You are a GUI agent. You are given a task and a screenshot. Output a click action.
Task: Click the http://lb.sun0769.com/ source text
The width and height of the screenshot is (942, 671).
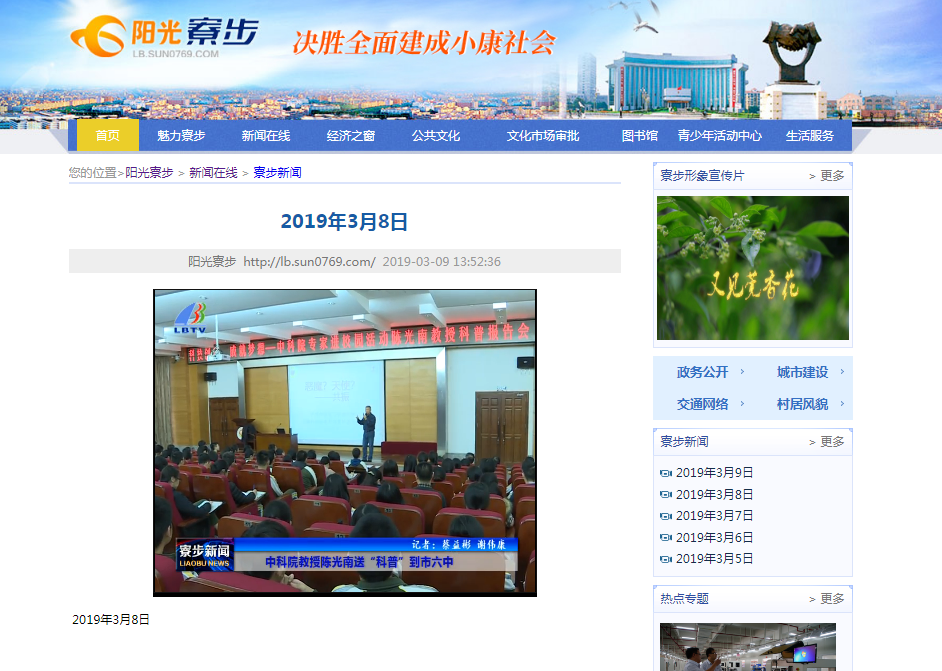(x=309, y=261)
